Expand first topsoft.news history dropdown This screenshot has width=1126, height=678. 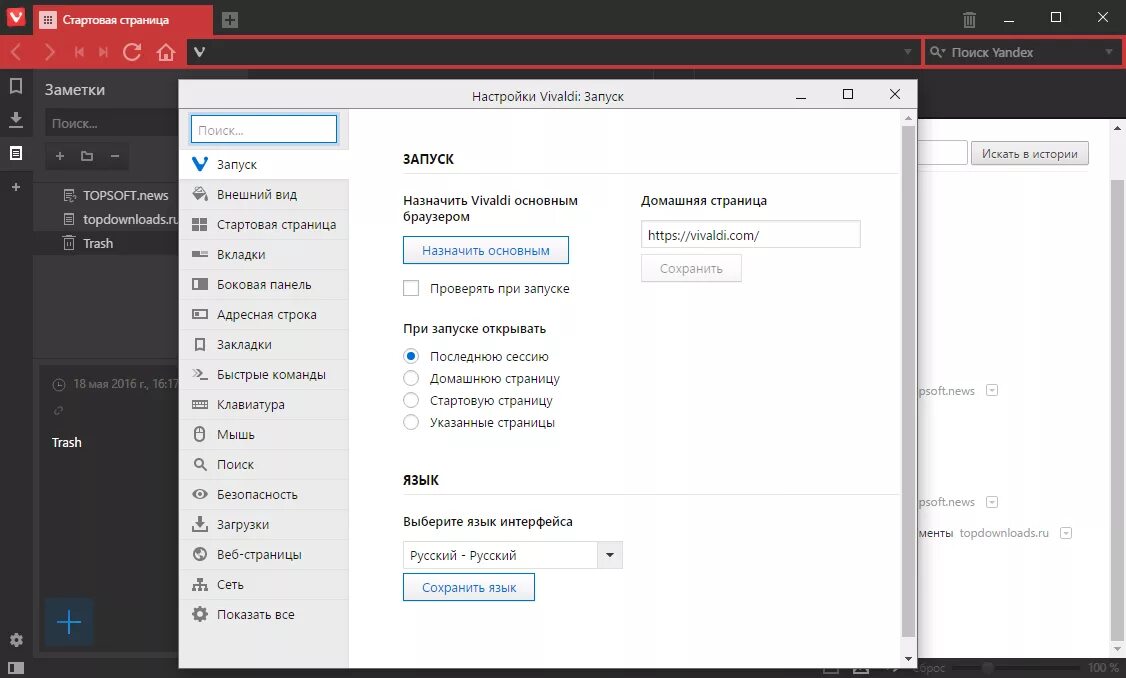tap(992, 391)
